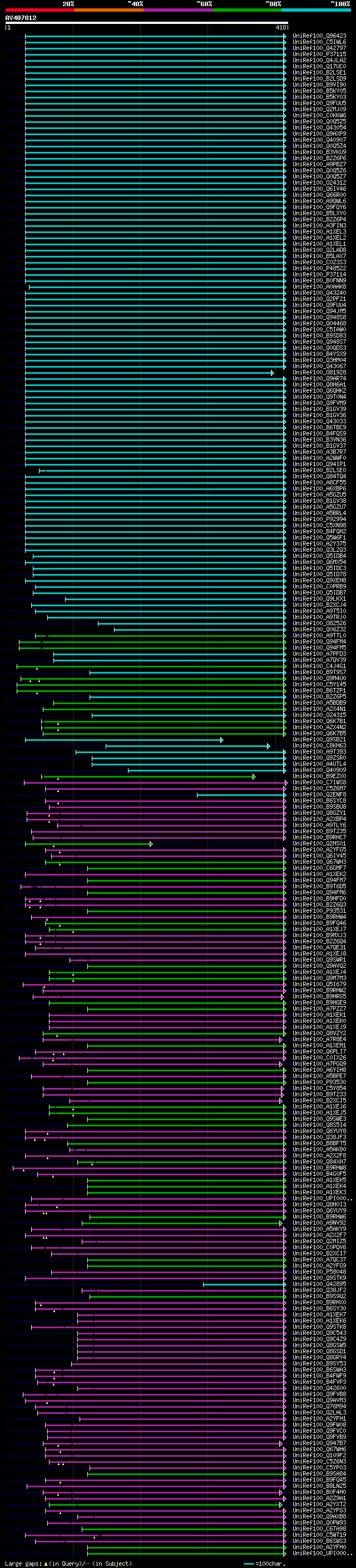This screenshot has width=356, height=1568.
Task: Select hit label UniRef100_Q94FM4
Action: click(x=319, y=641)
